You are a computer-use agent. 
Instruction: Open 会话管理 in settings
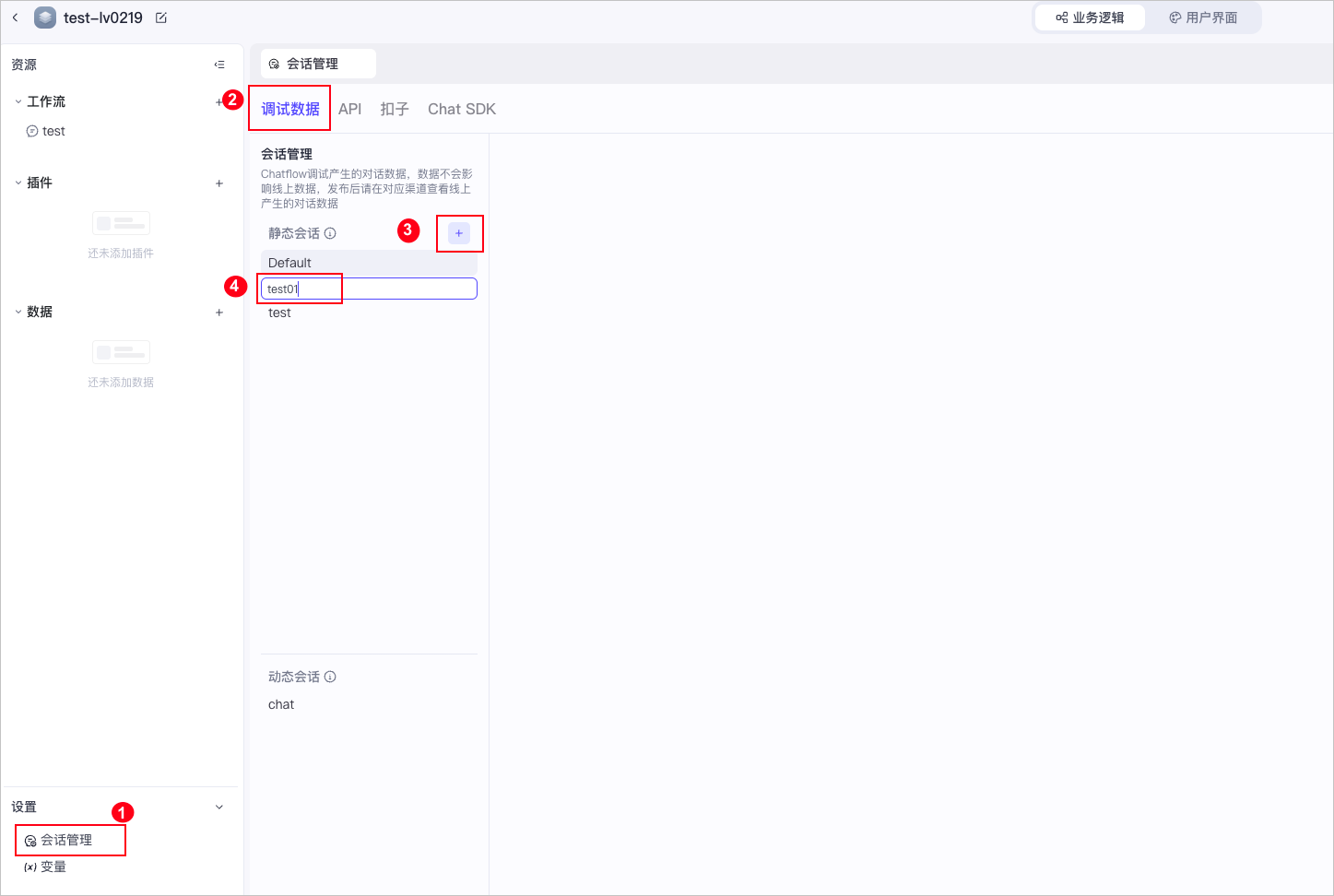tap(67, 840)
